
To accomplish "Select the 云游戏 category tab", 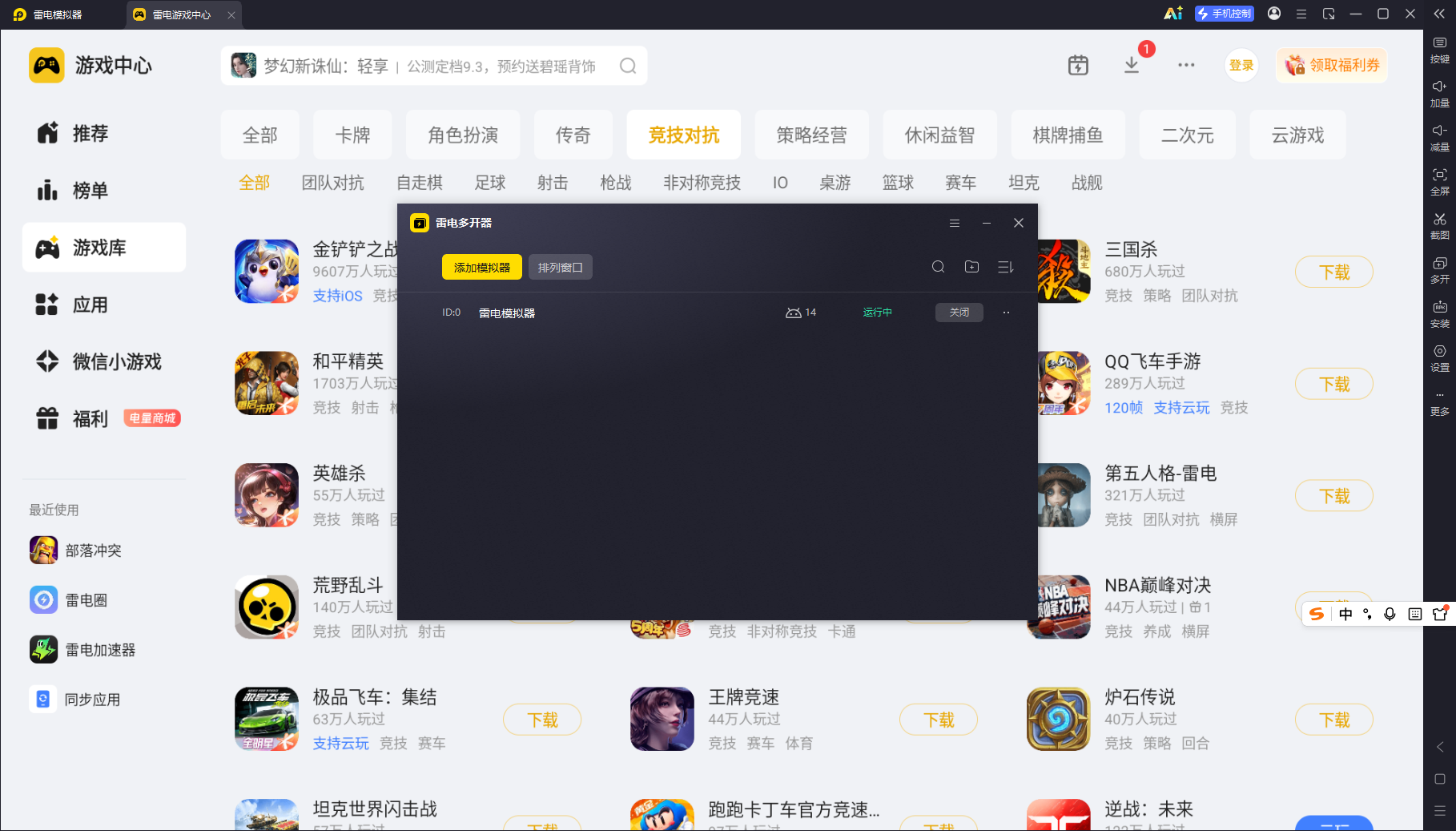I will (x=1298, y=135).
